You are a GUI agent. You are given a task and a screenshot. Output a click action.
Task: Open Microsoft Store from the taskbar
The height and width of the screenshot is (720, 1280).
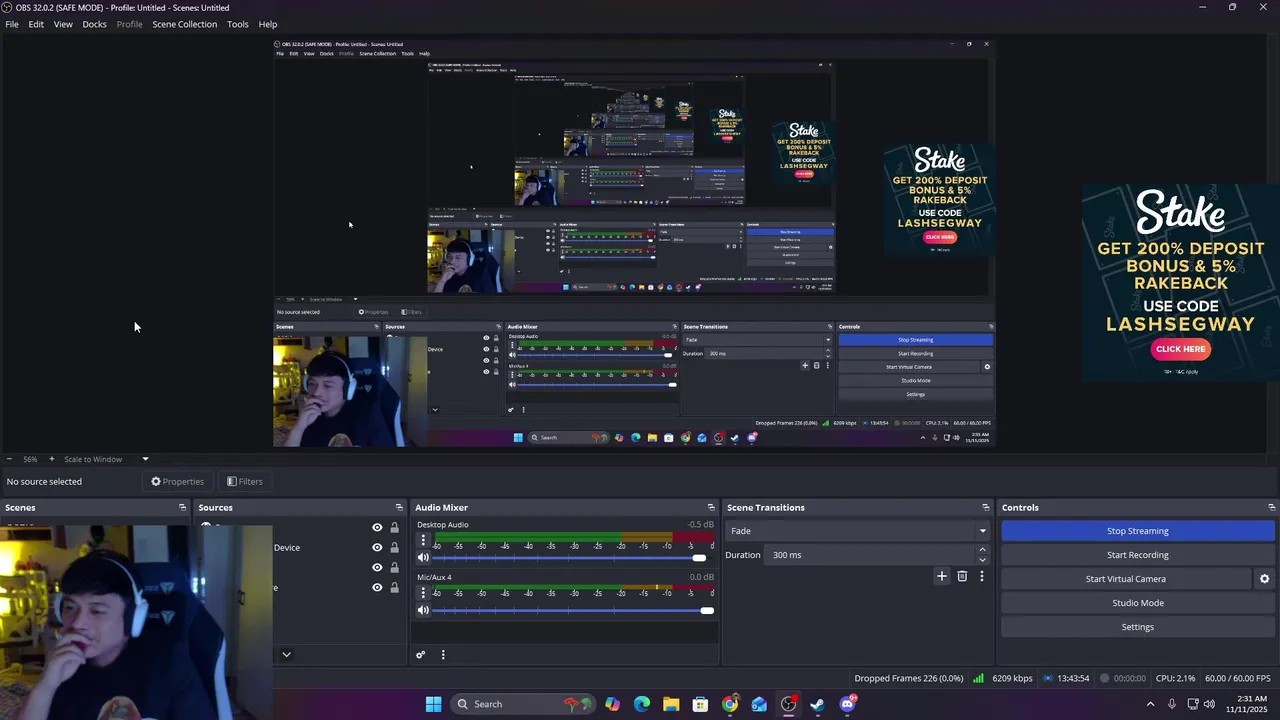click(700, 704)
